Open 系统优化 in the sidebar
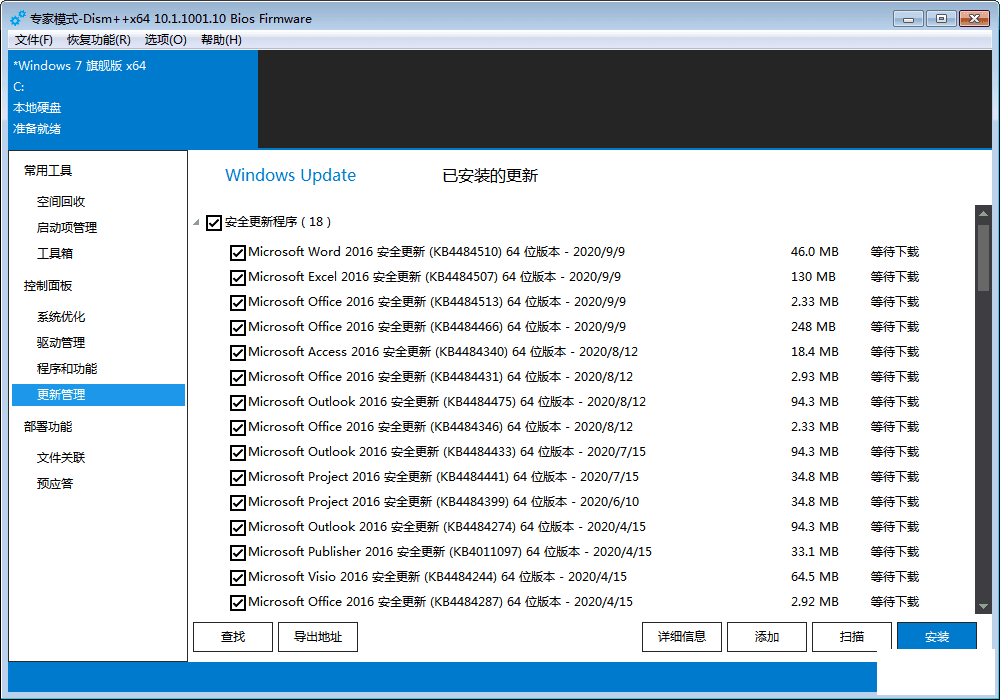1000x700 pixels. 61,317
